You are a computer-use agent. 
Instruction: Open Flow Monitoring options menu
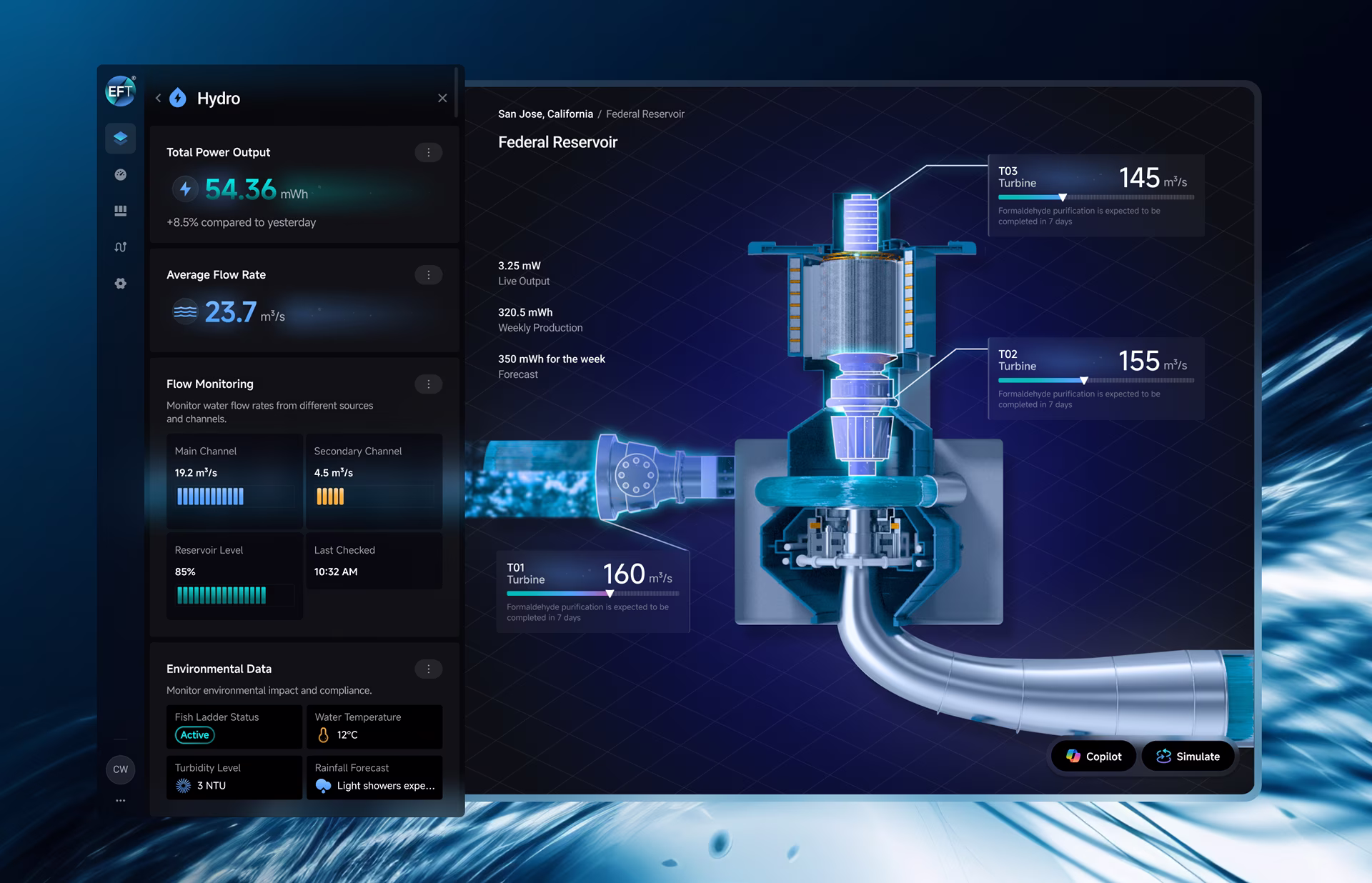coord(428,384)
